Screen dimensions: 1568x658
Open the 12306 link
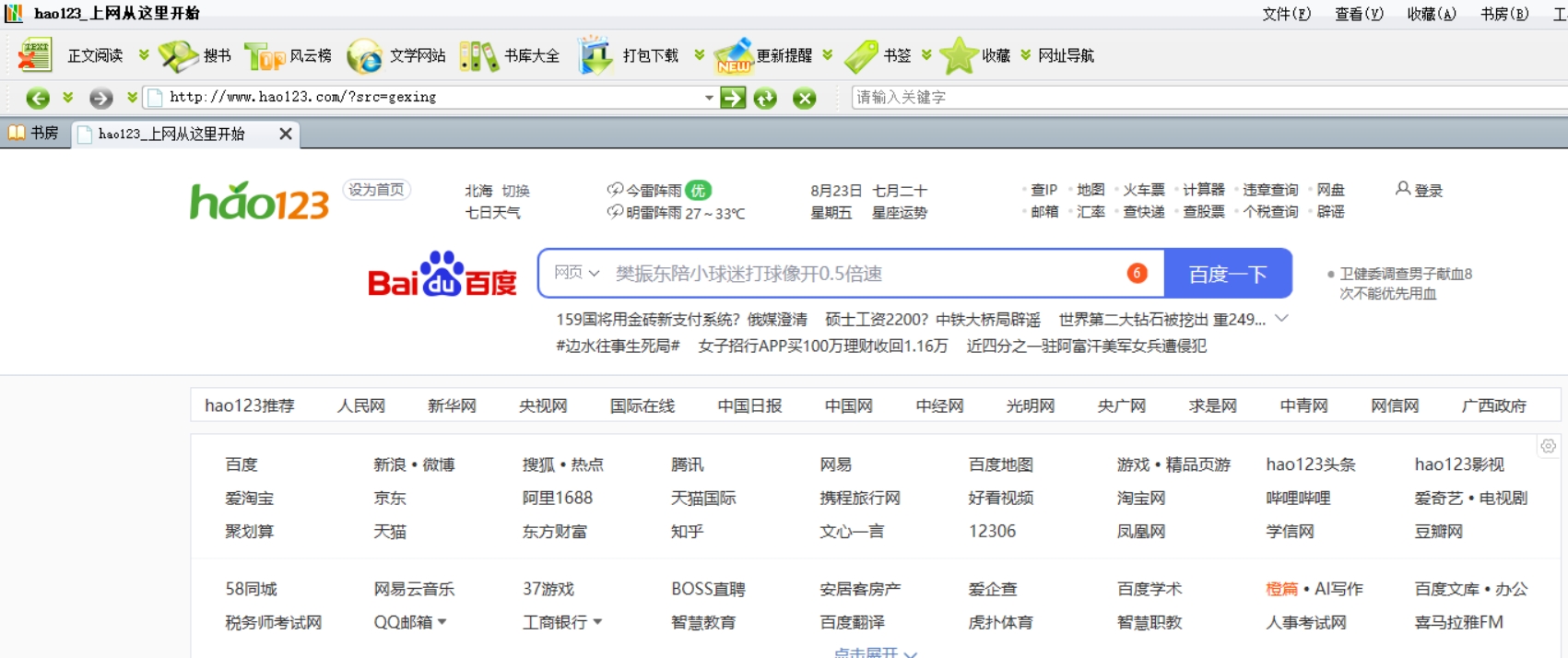click(x=993, y=531)
